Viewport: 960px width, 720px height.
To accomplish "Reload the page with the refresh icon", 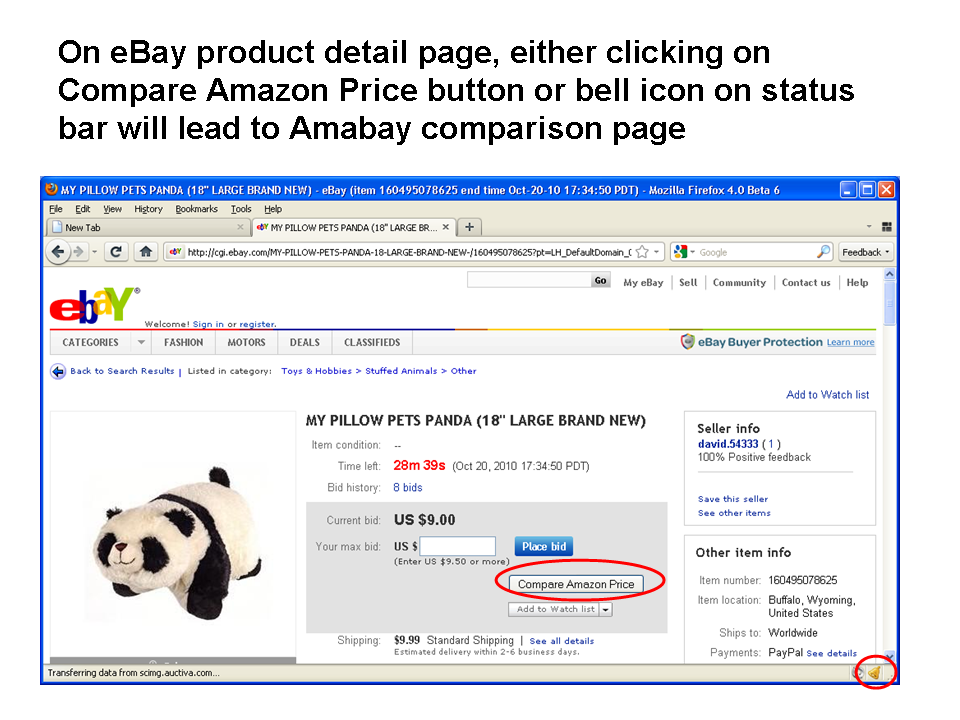I will coord(116,252).
